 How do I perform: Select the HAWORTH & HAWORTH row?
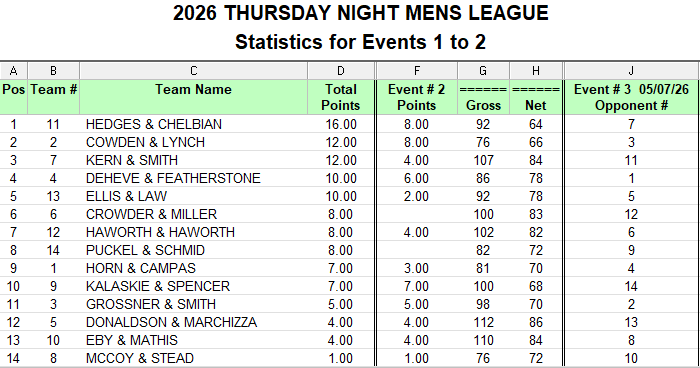[349, 232]
